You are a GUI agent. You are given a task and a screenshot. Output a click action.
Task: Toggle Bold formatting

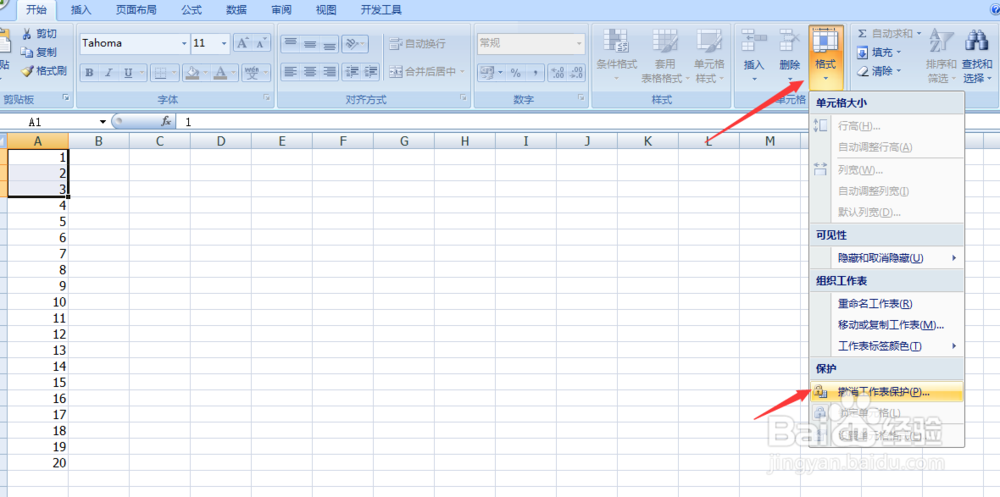(89, 73)
